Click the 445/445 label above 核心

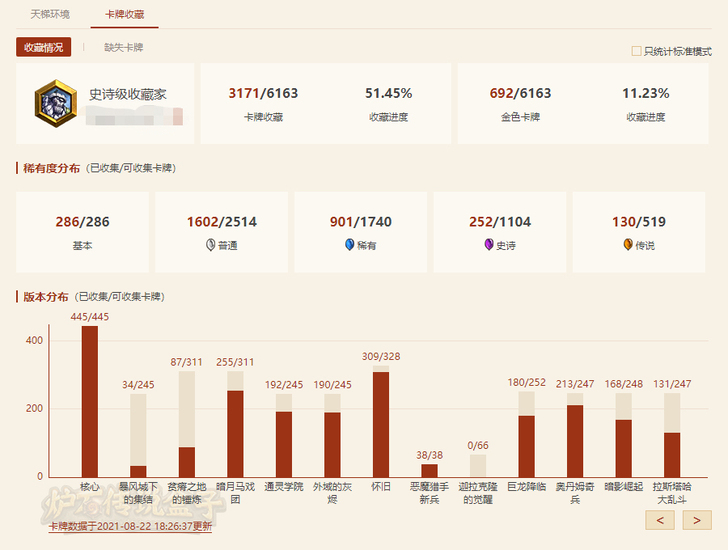90,317
